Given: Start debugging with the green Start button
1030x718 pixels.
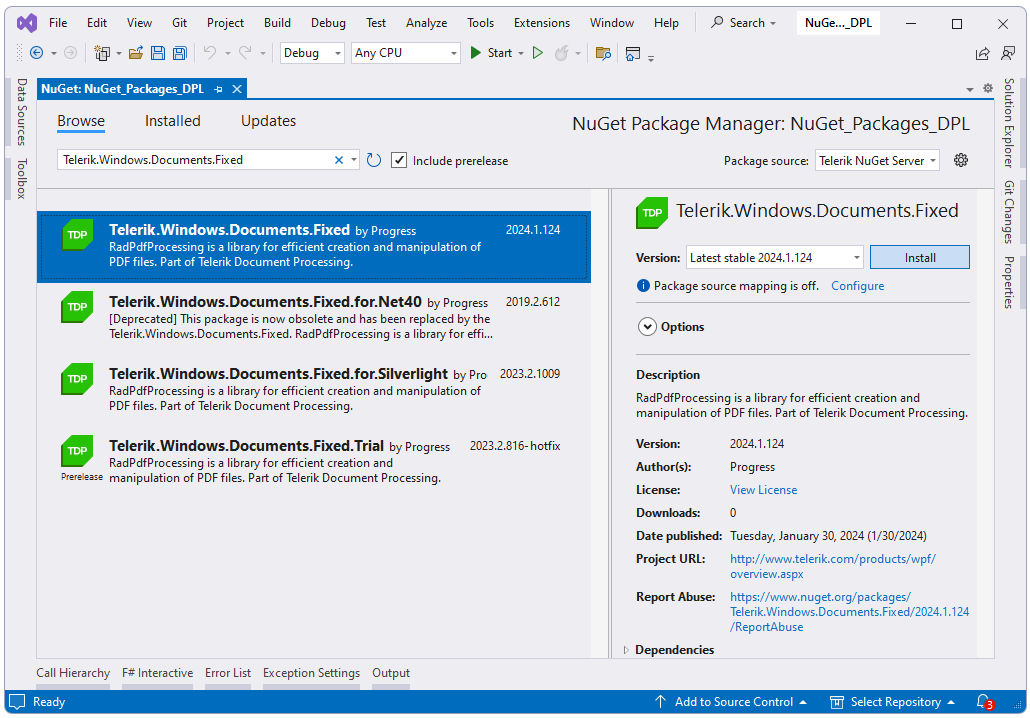Looking at the screenshot, I should (489, 52).
